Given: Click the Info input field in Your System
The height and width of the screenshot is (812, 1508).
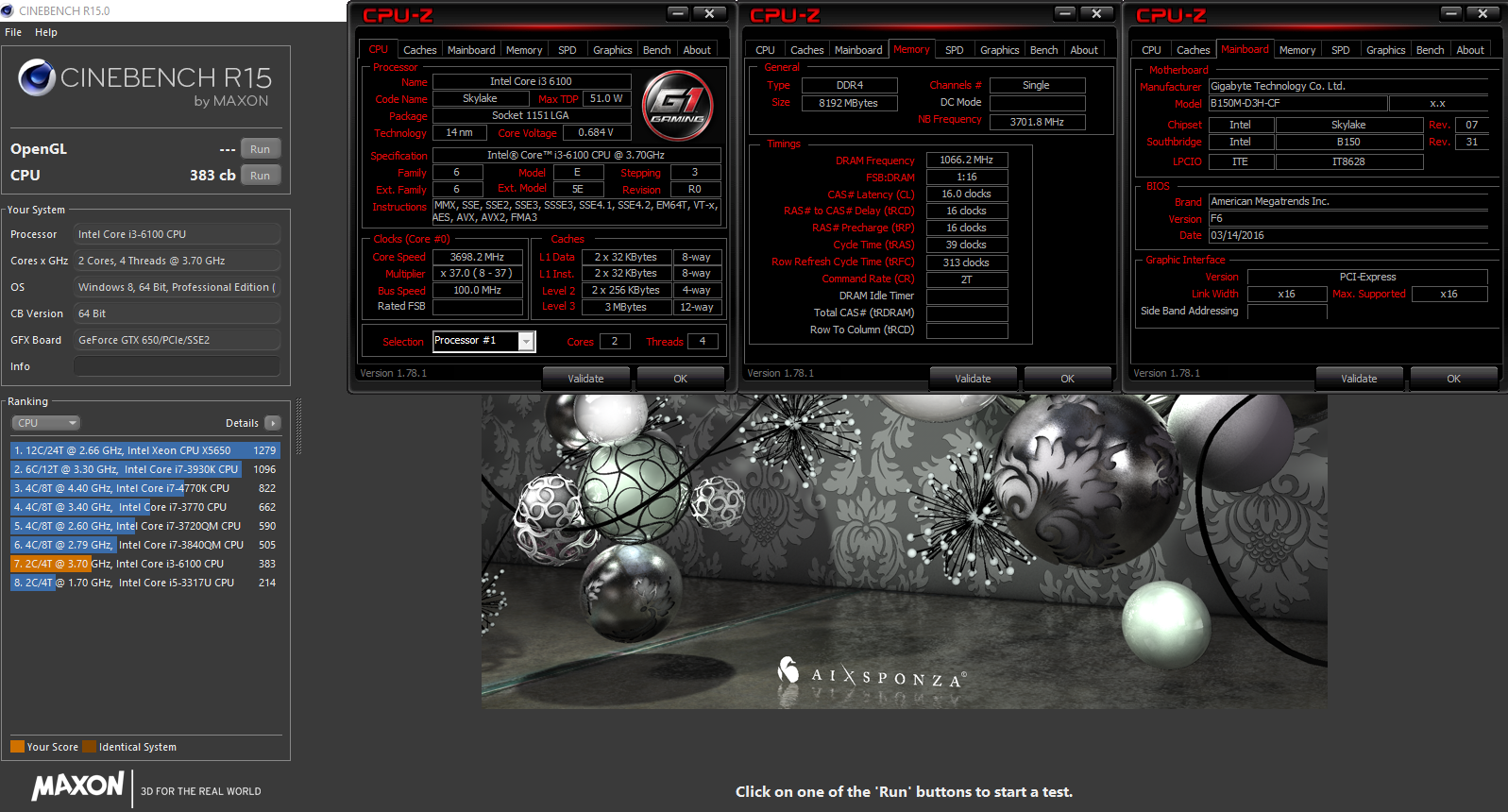Looking at the screenshot, I should click(177, 366).
